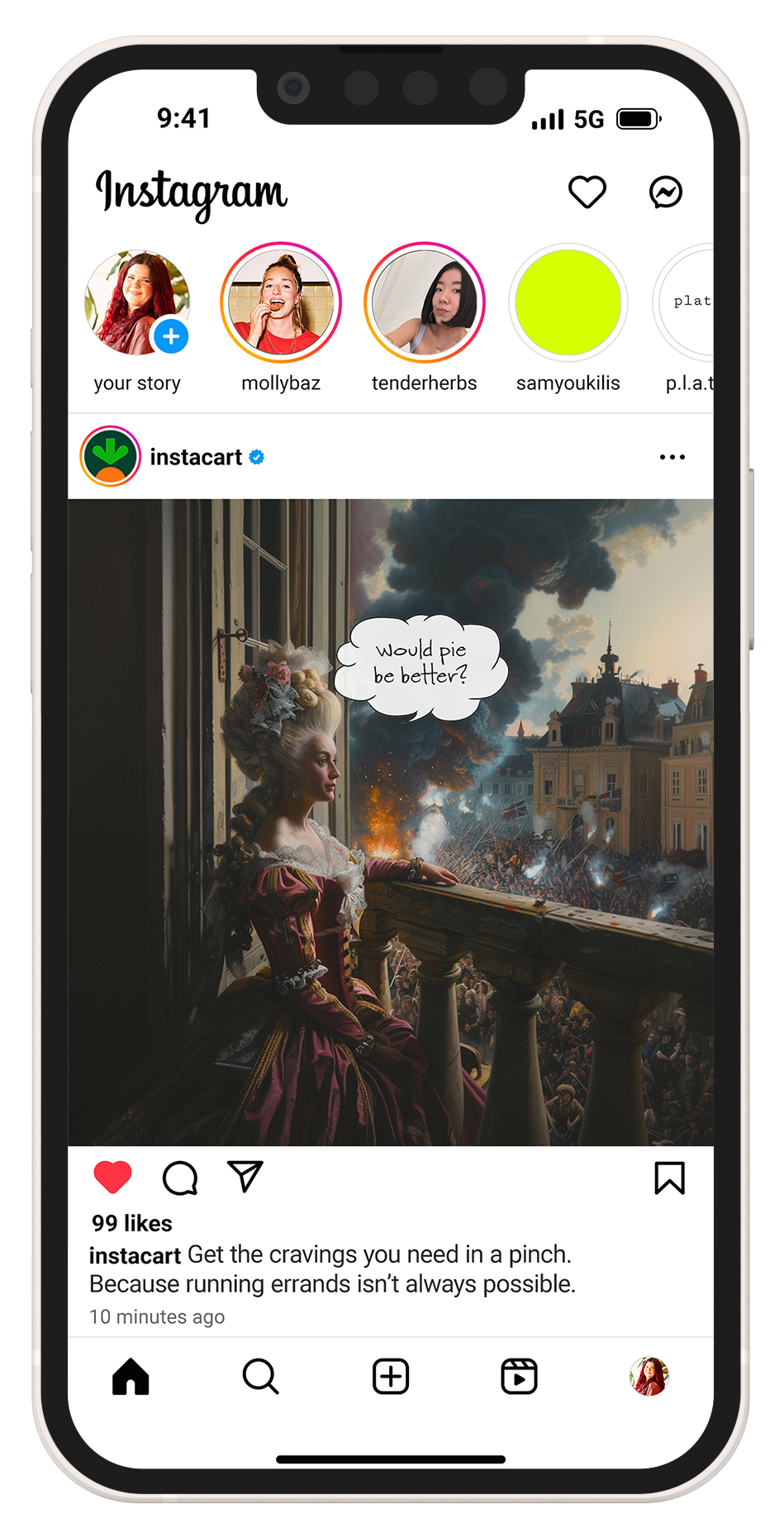
Task: Share the post via paper plane icon
Action: (245, 1176)
